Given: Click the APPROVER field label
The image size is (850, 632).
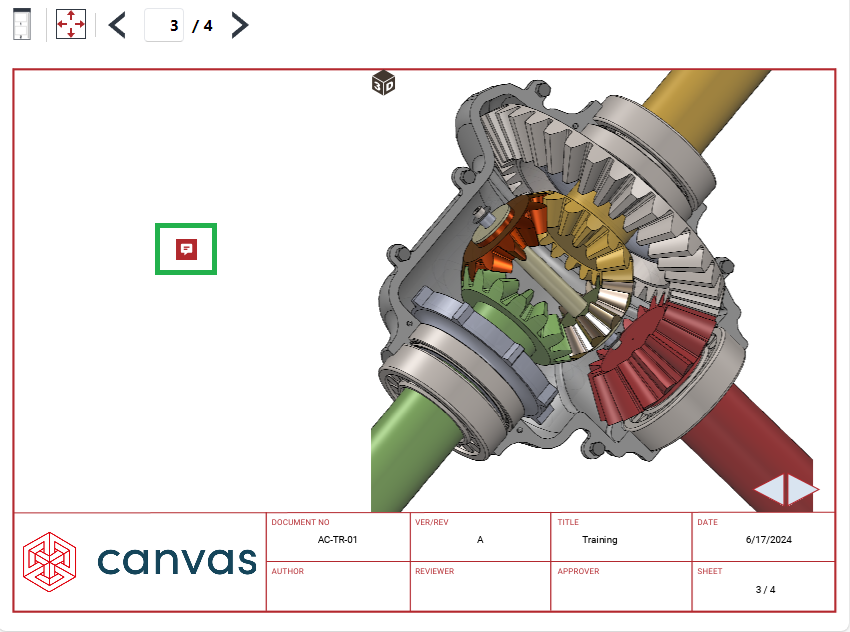Looking at the screenshot, I should (x=578, y=571).
